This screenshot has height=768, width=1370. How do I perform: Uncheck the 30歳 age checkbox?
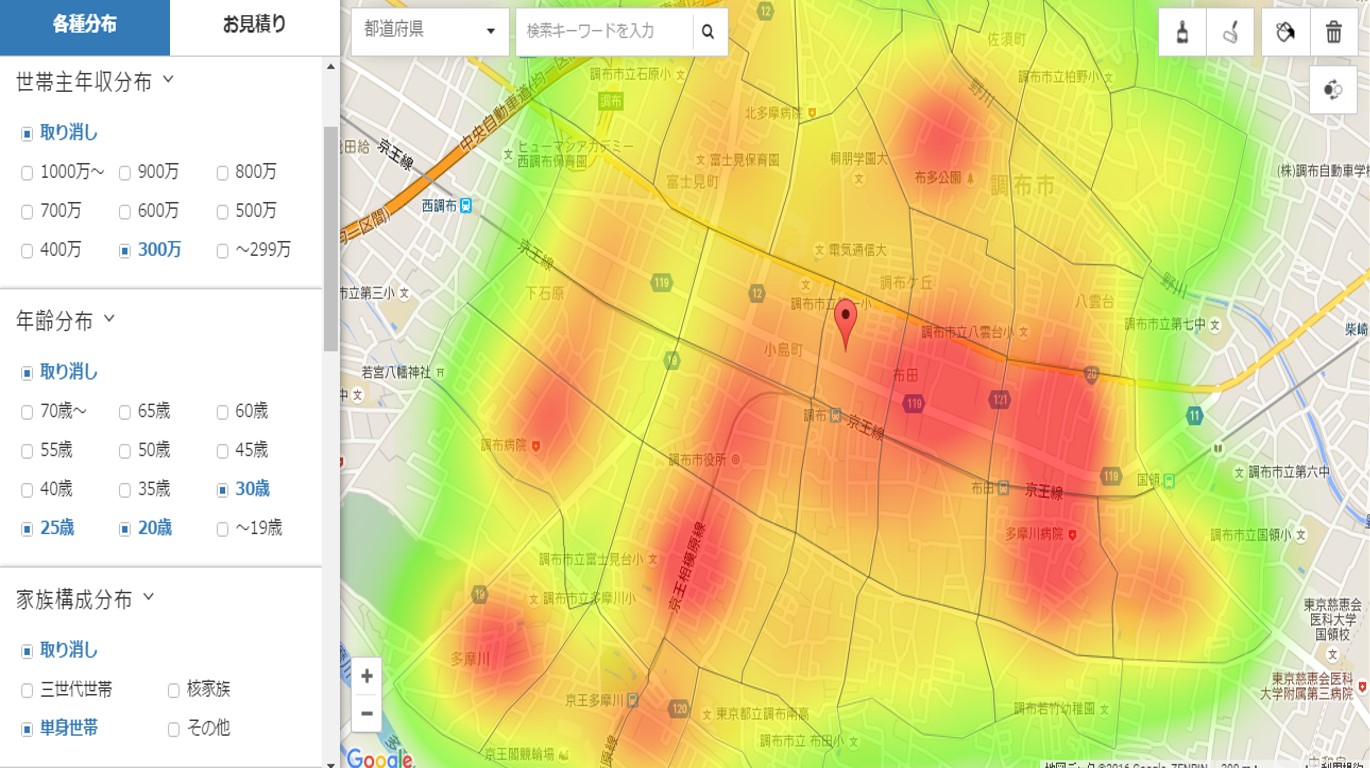pyautogui.click(x=223, y=490)
